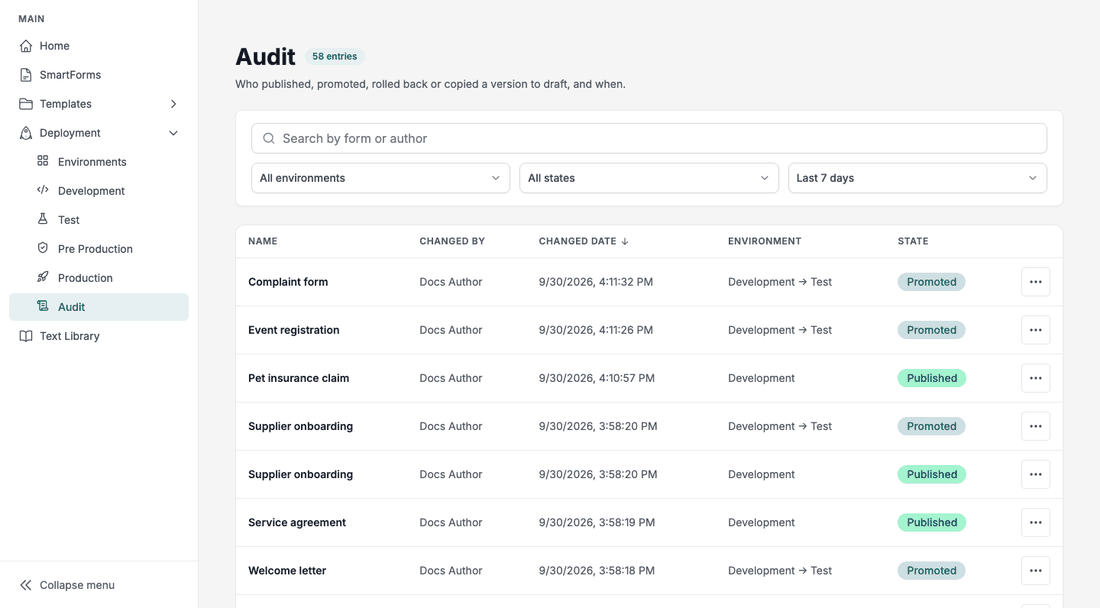
Task: Click the Collapse menu button
Action: click(99, 585)
